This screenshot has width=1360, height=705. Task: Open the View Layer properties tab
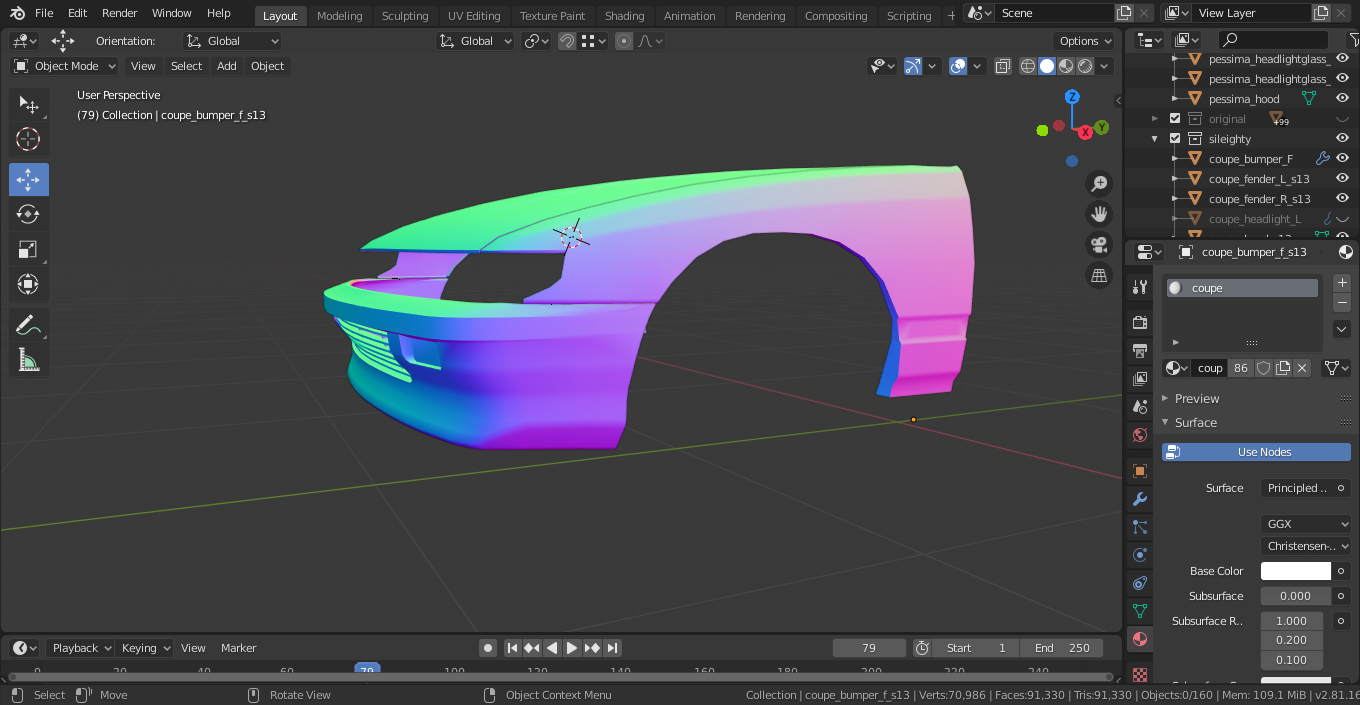1139,379
